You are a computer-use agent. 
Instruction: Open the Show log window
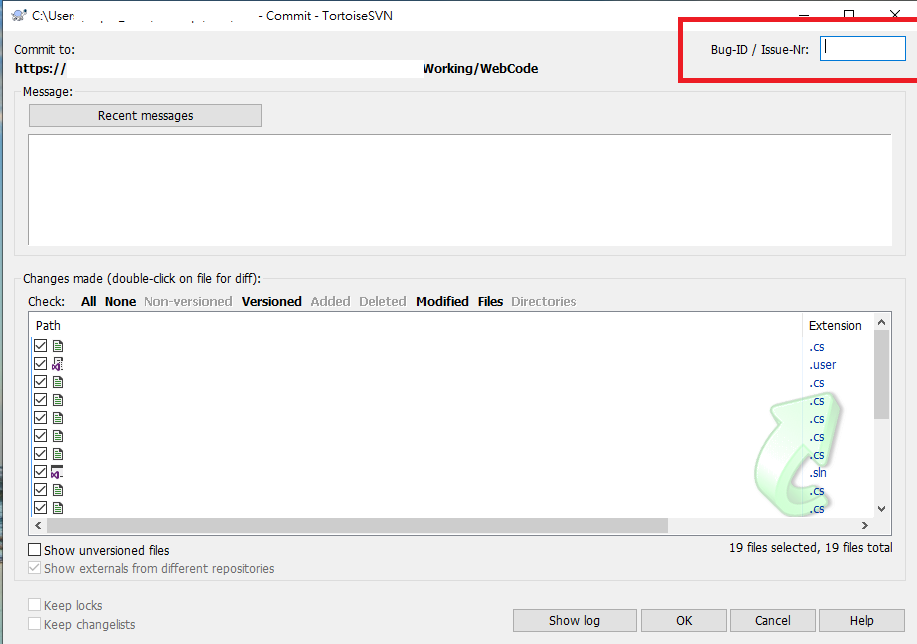coord(574,620)
